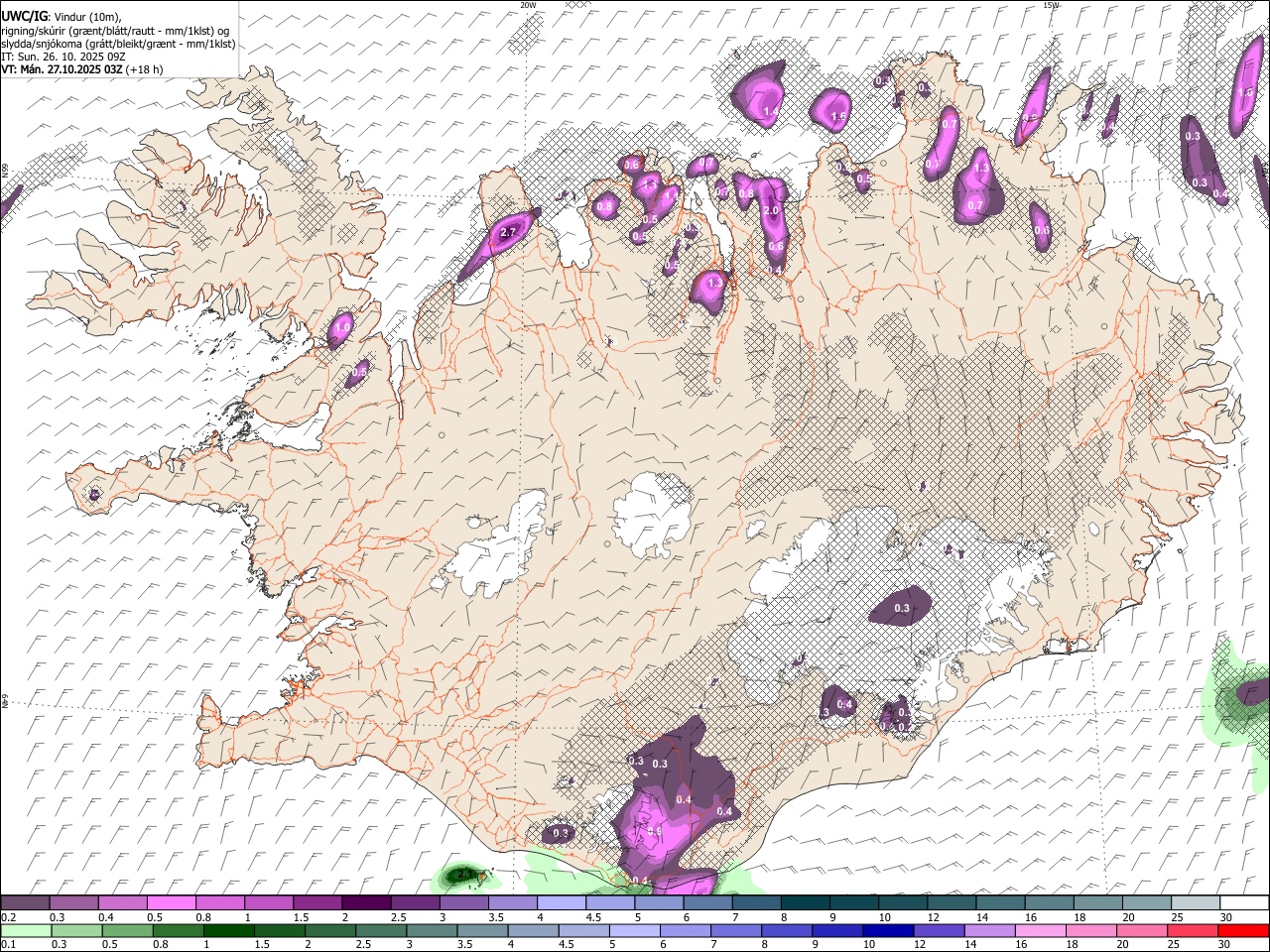Click the '1.0' precipitation value in the west
This screenshot has height=952, width=1270.
342,326
